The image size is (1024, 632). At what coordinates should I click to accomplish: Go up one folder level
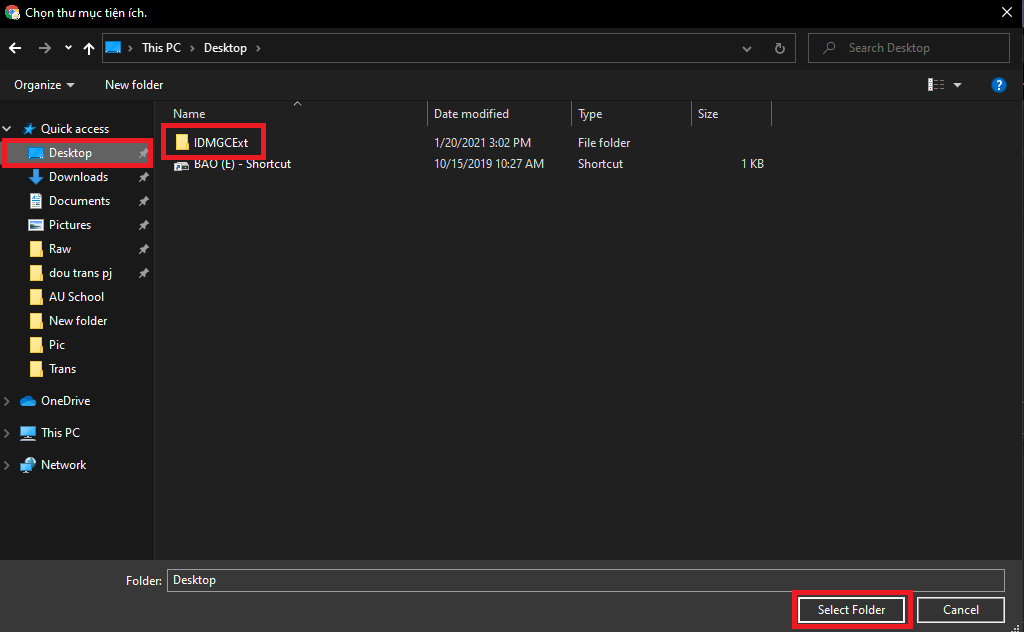[89, 48]
